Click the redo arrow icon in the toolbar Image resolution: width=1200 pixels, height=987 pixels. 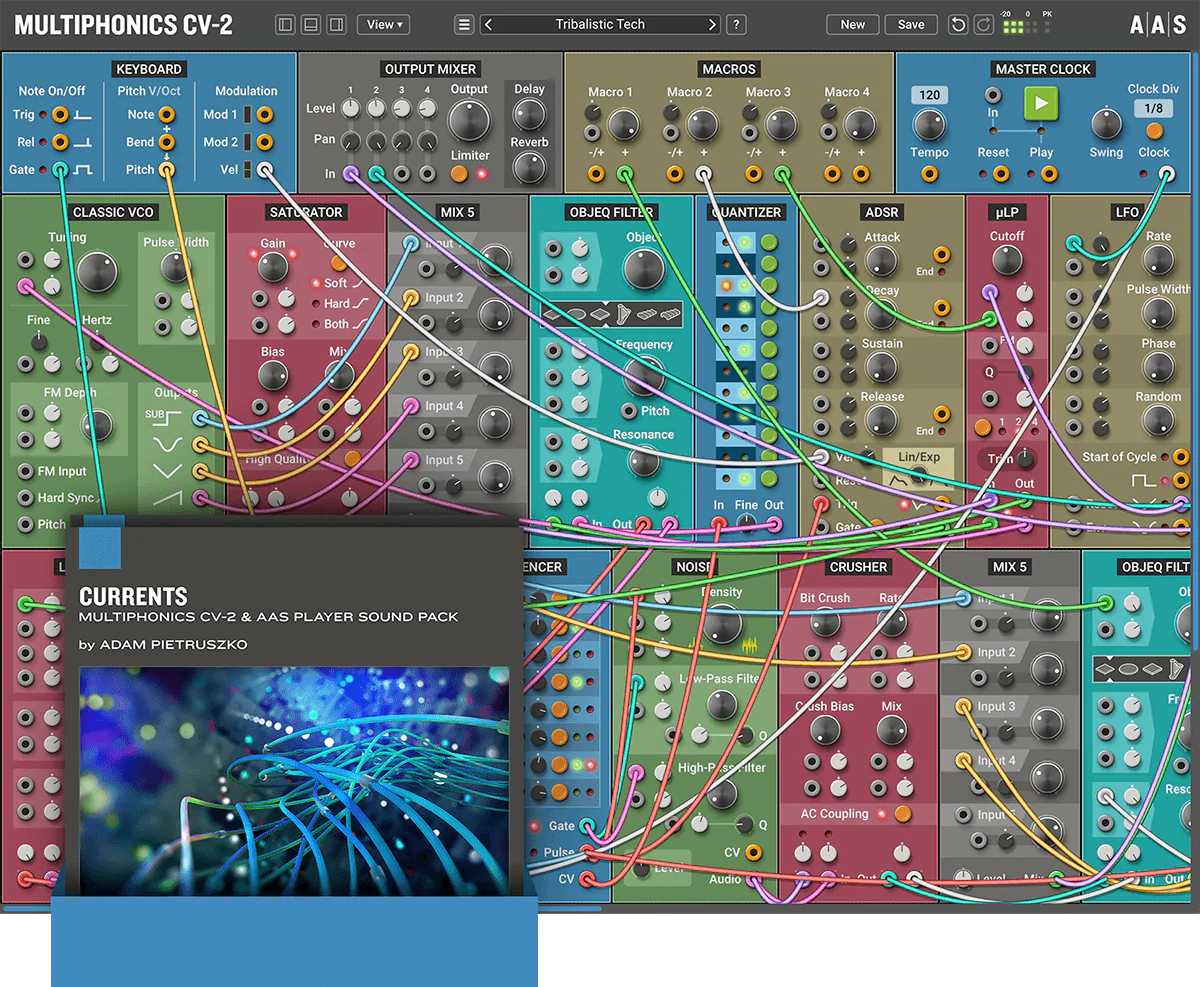(983, 24)
